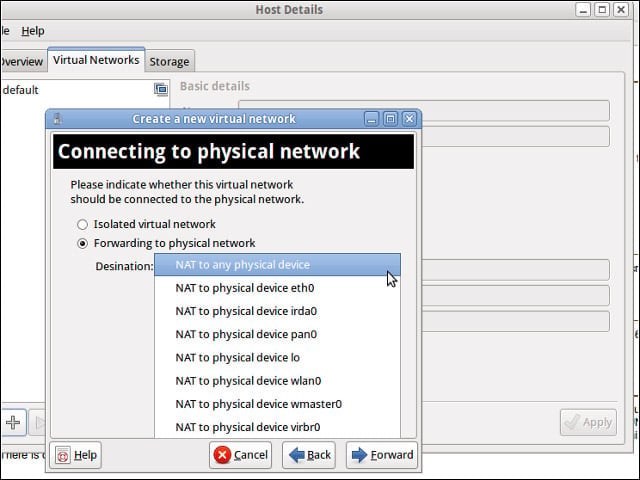Cancel the new virtual network wizard
640x480 pixels.
coord(240,455)
